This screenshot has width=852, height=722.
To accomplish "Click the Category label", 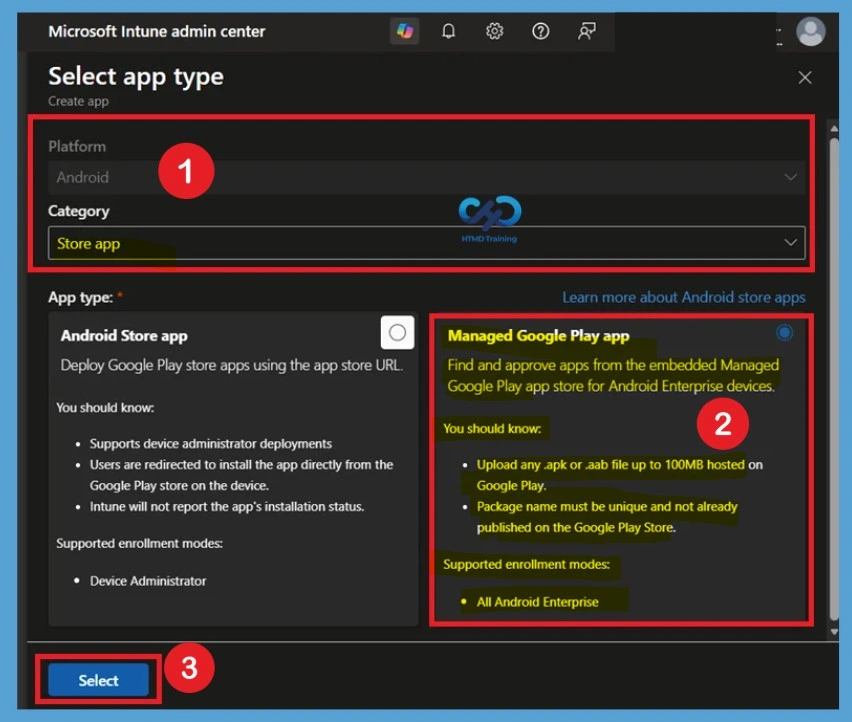I will (x=79, y=211).
